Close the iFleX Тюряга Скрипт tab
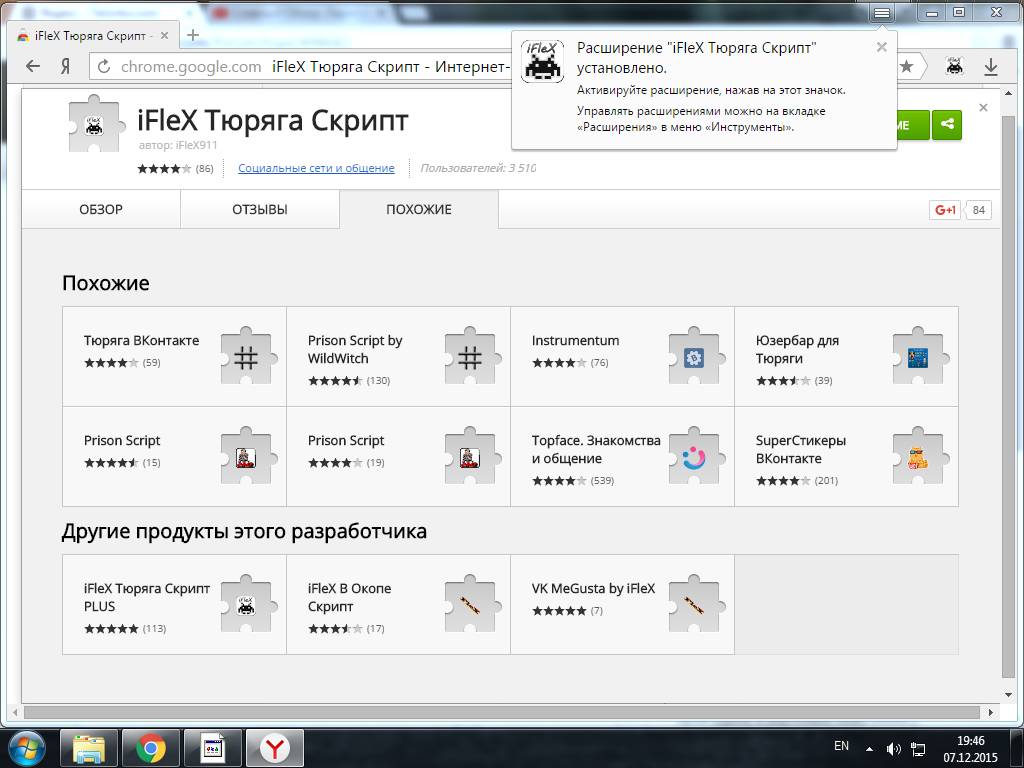Image resolution: width=1024 pixels, height=768 pixels. pyautogui.click(x=165, y=36)
